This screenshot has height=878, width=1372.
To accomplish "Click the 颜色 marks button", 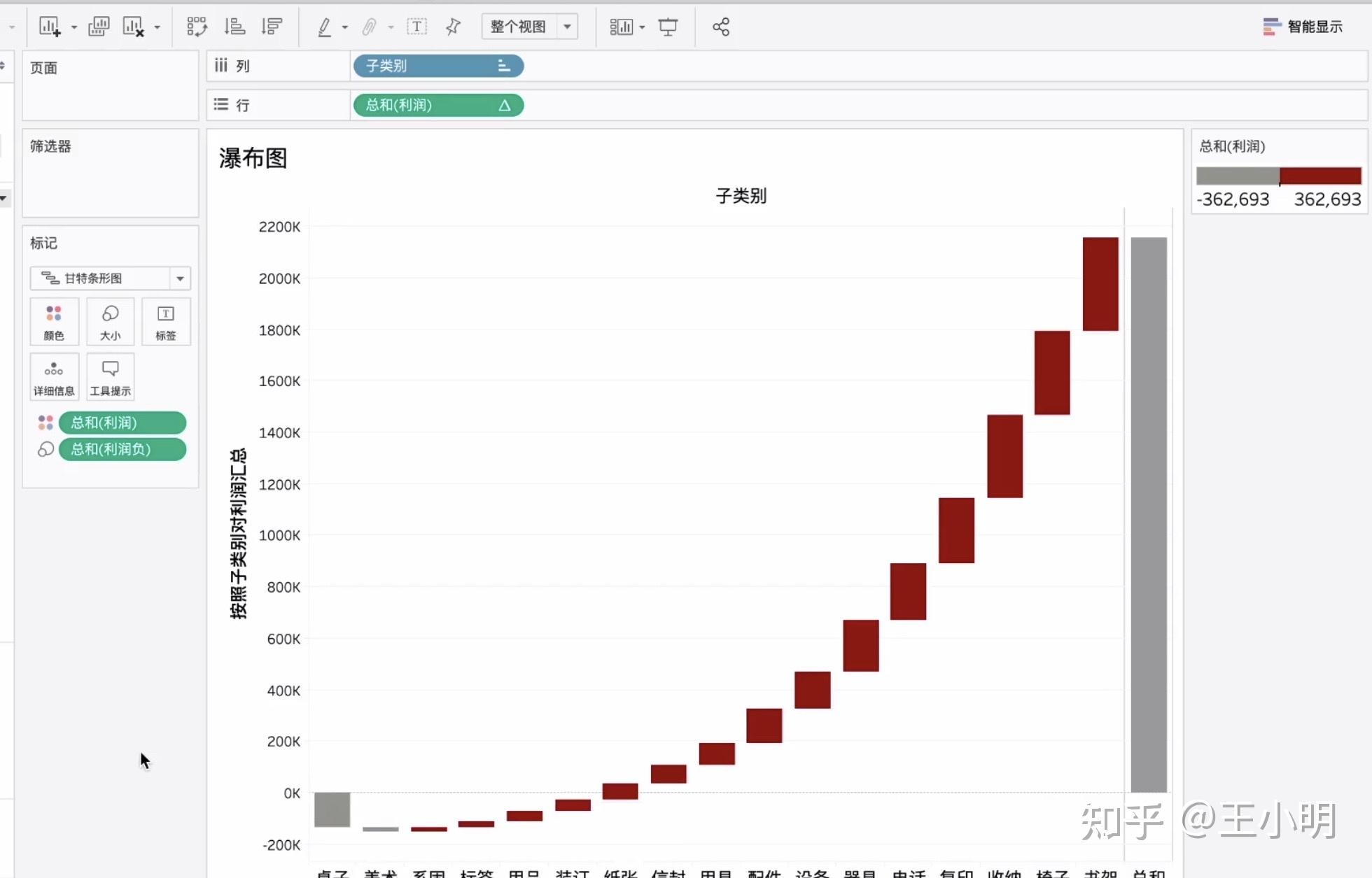I will pyautogui.click(x=54, y=322).
